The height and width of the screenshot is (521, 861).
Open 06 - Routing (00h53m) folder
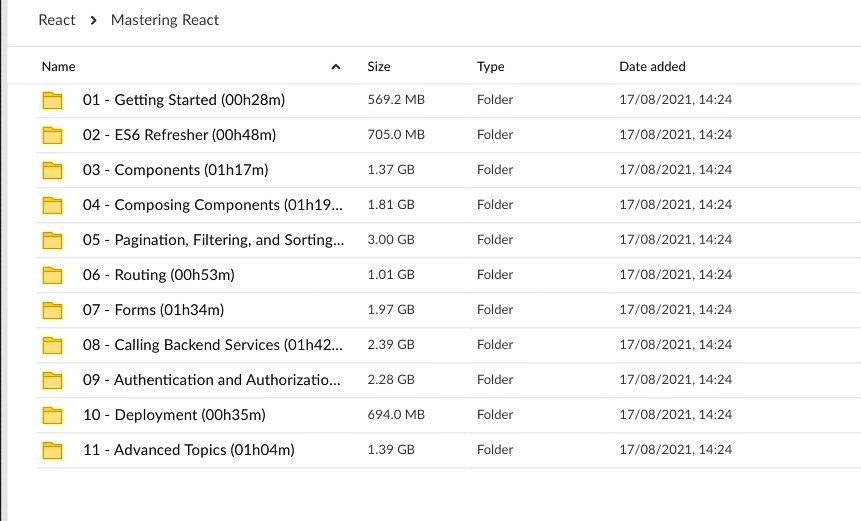tap(159, 275)
